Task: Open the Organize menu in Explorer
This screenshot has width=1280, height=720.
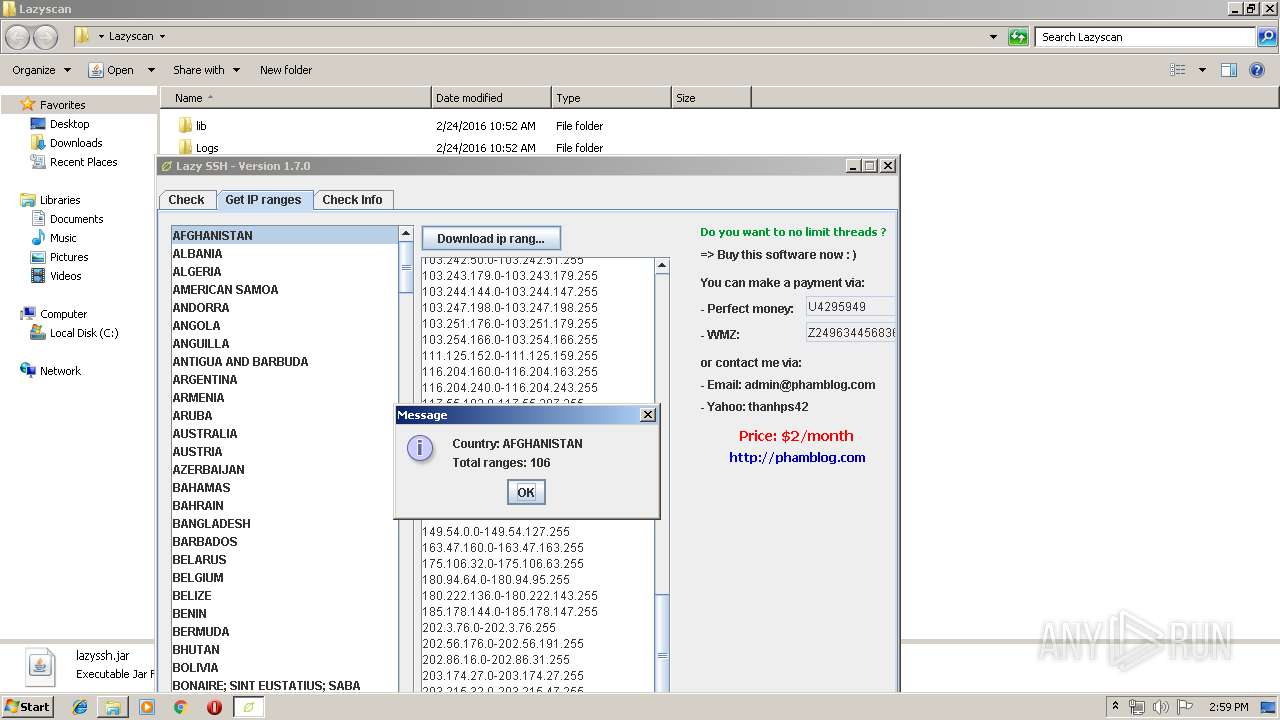Action: pos(42,70)
